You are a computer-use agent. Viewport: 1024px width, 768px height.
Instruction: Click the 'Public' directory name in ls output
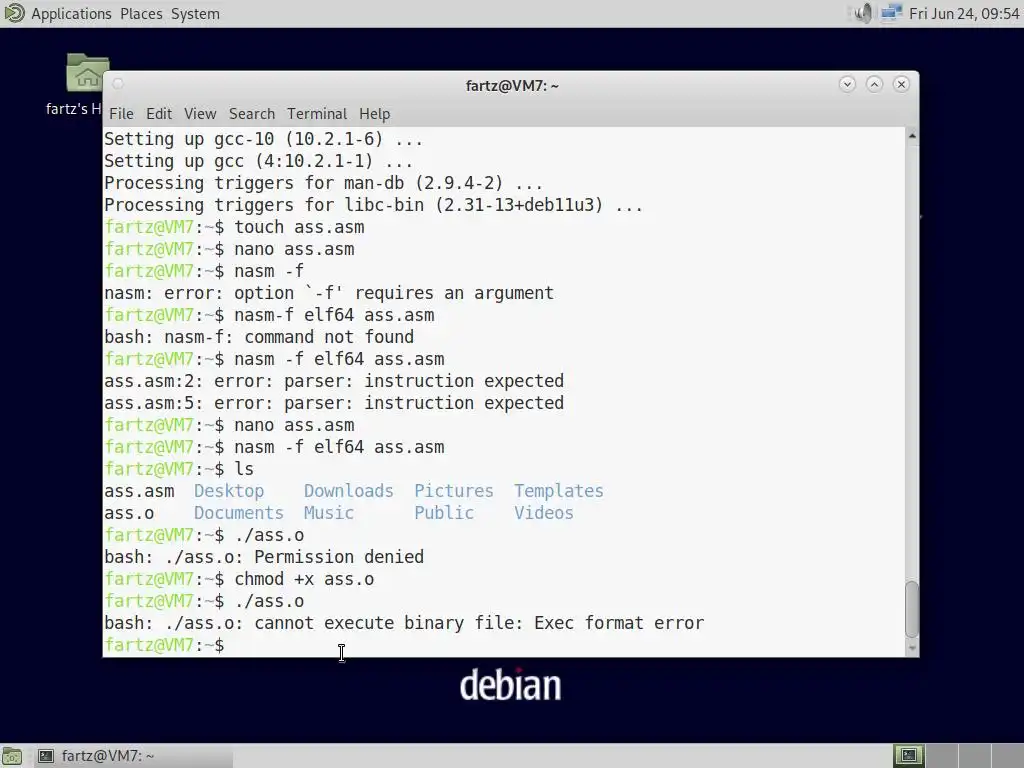click(x=444, y=513)
